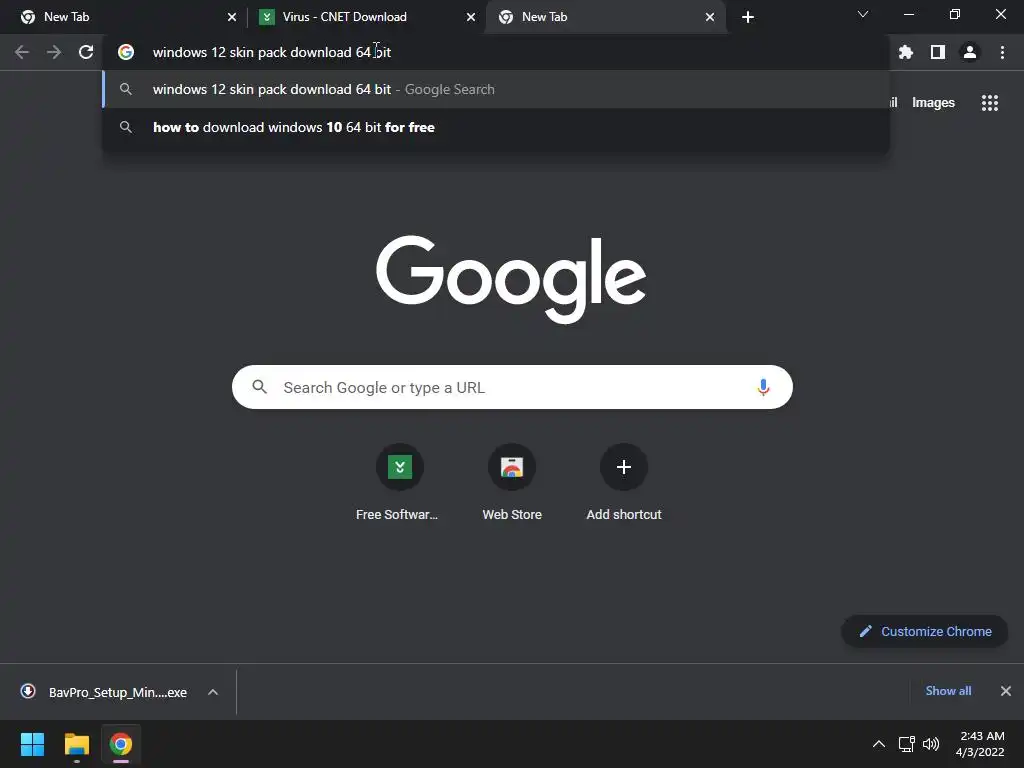Open the clock and date panel
Viewport: 1024px width, 768px height.
pyautogui.click(x=980, y=744)
